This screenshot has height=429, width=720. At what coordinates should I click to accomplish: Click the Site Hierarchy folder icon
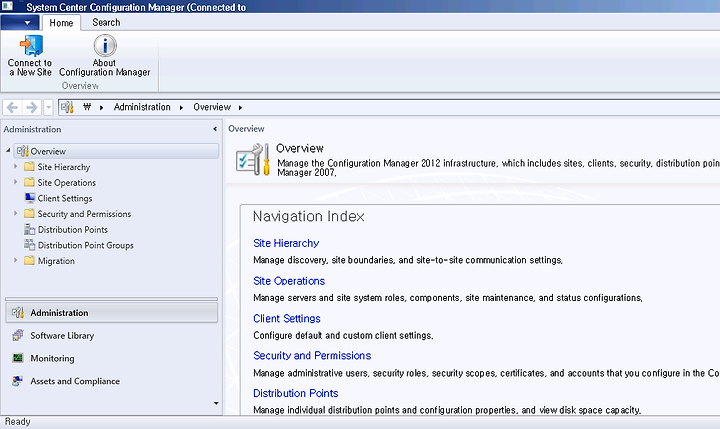(29, 166)
